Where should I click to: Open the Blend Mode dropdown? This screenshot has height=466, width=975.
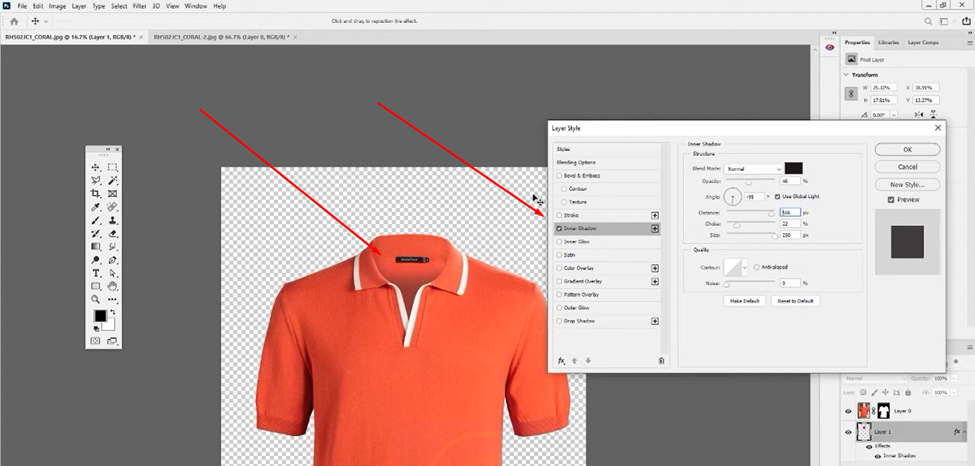[752, 168]
